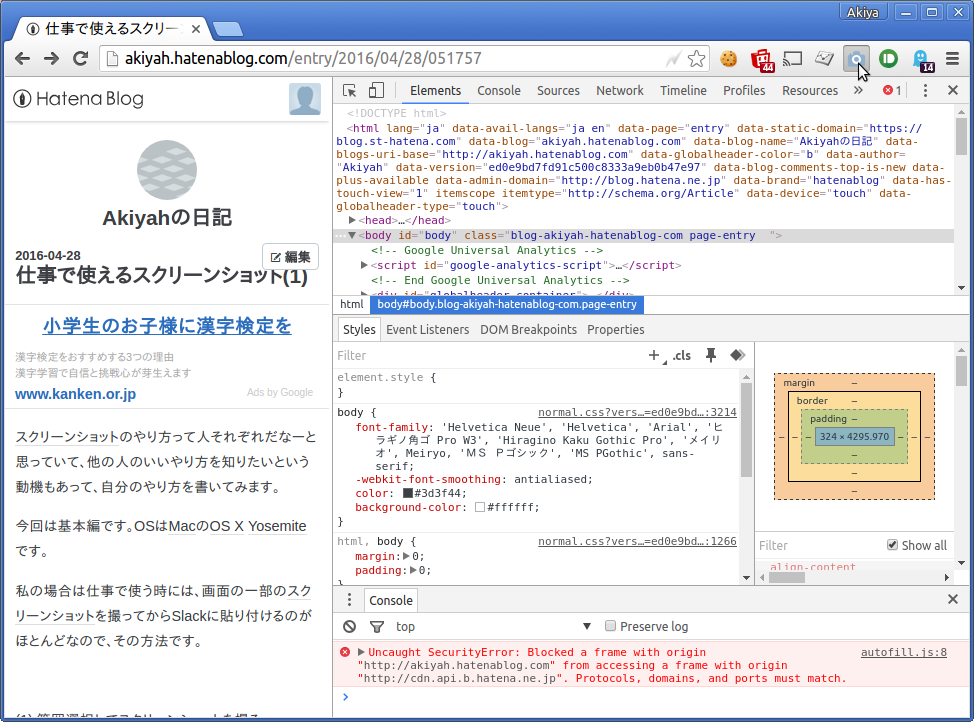Open the Profiles tab

[x=744, y=91]
